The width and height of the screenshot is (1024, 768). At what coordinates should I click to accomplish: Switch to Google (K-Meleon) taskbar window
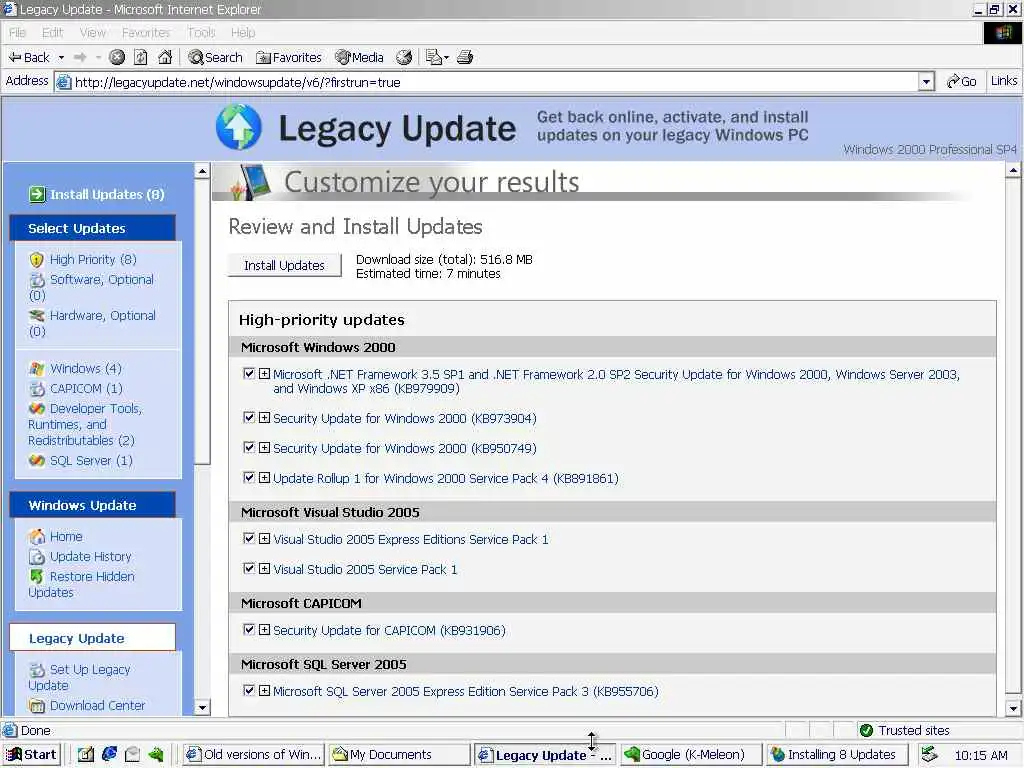691,755
